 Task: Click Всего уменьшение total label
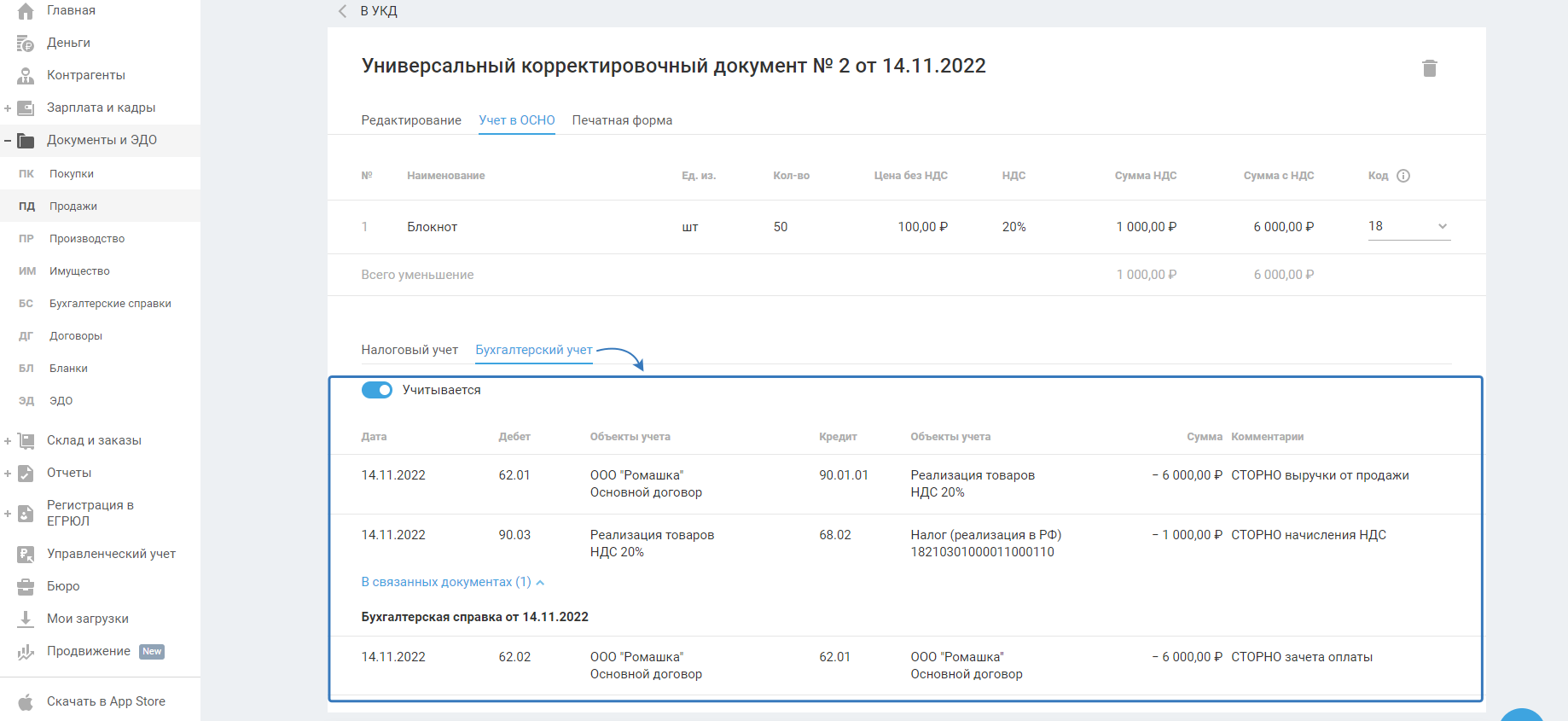tap(417, 275)
